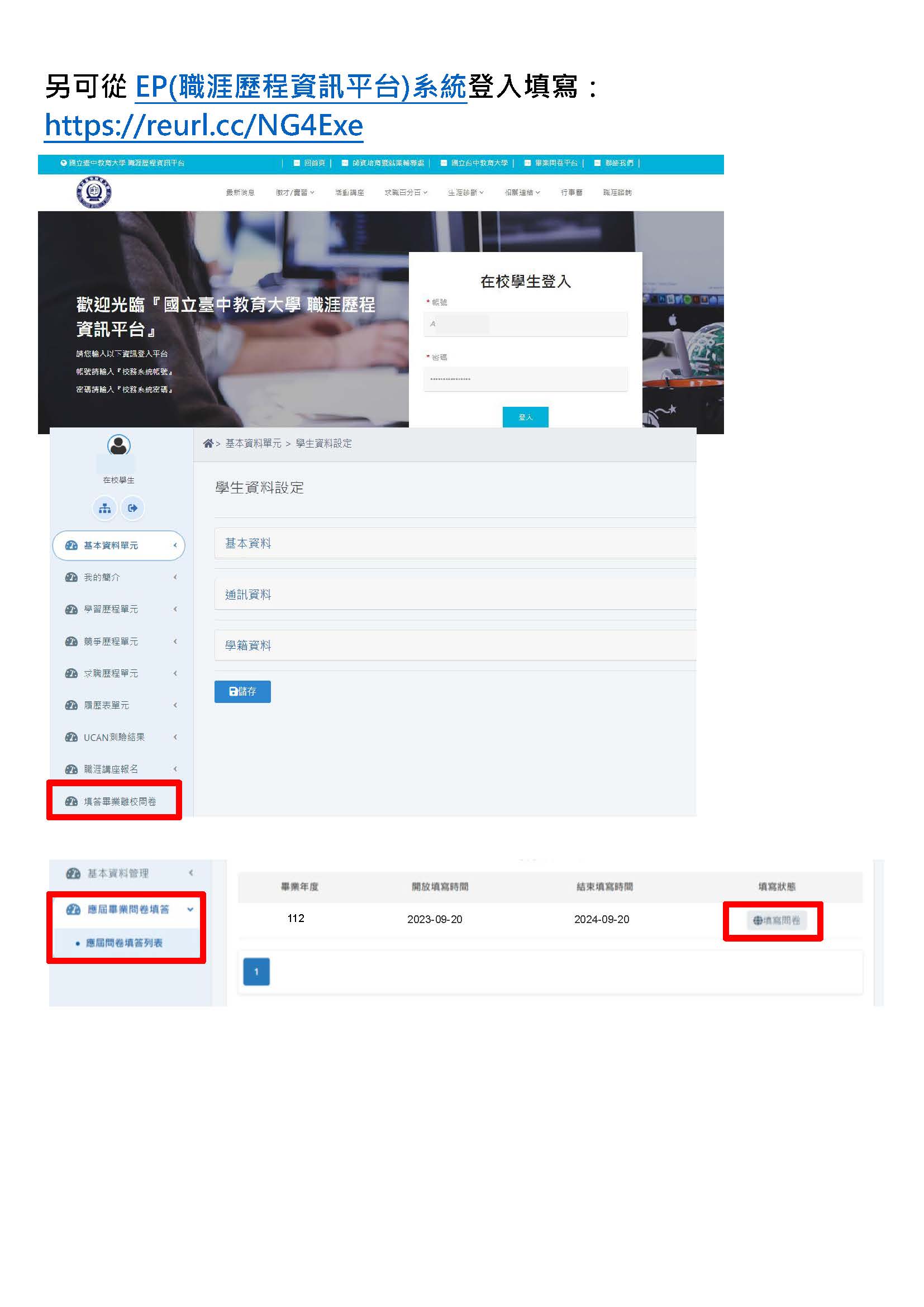Click the dashboard icon beside 基本資料管理
The image size is (924, 1307).
[73, 873]
